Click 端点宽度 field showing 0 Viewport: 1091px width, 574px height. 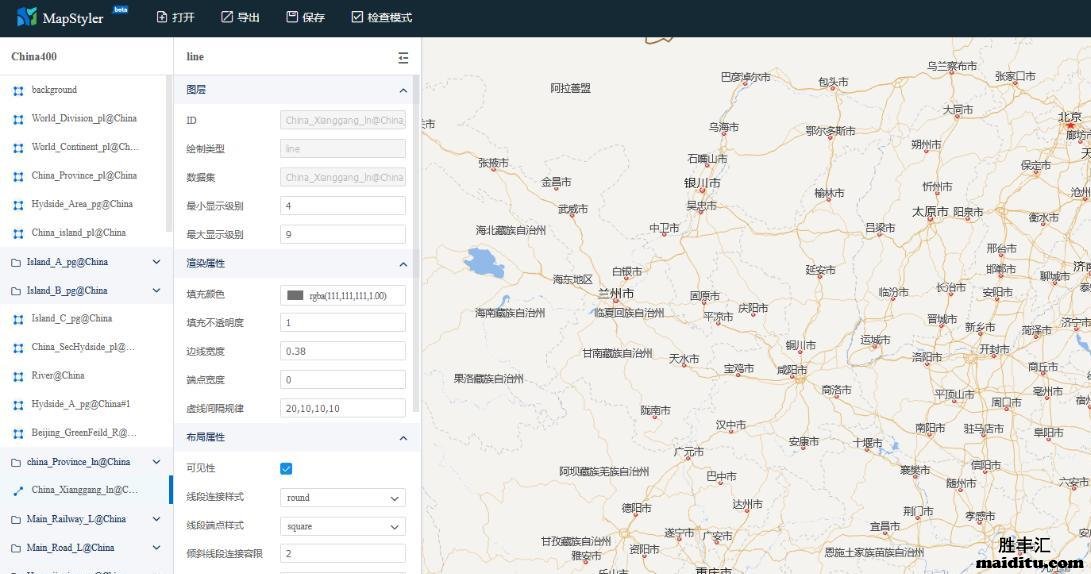[343, 380]
